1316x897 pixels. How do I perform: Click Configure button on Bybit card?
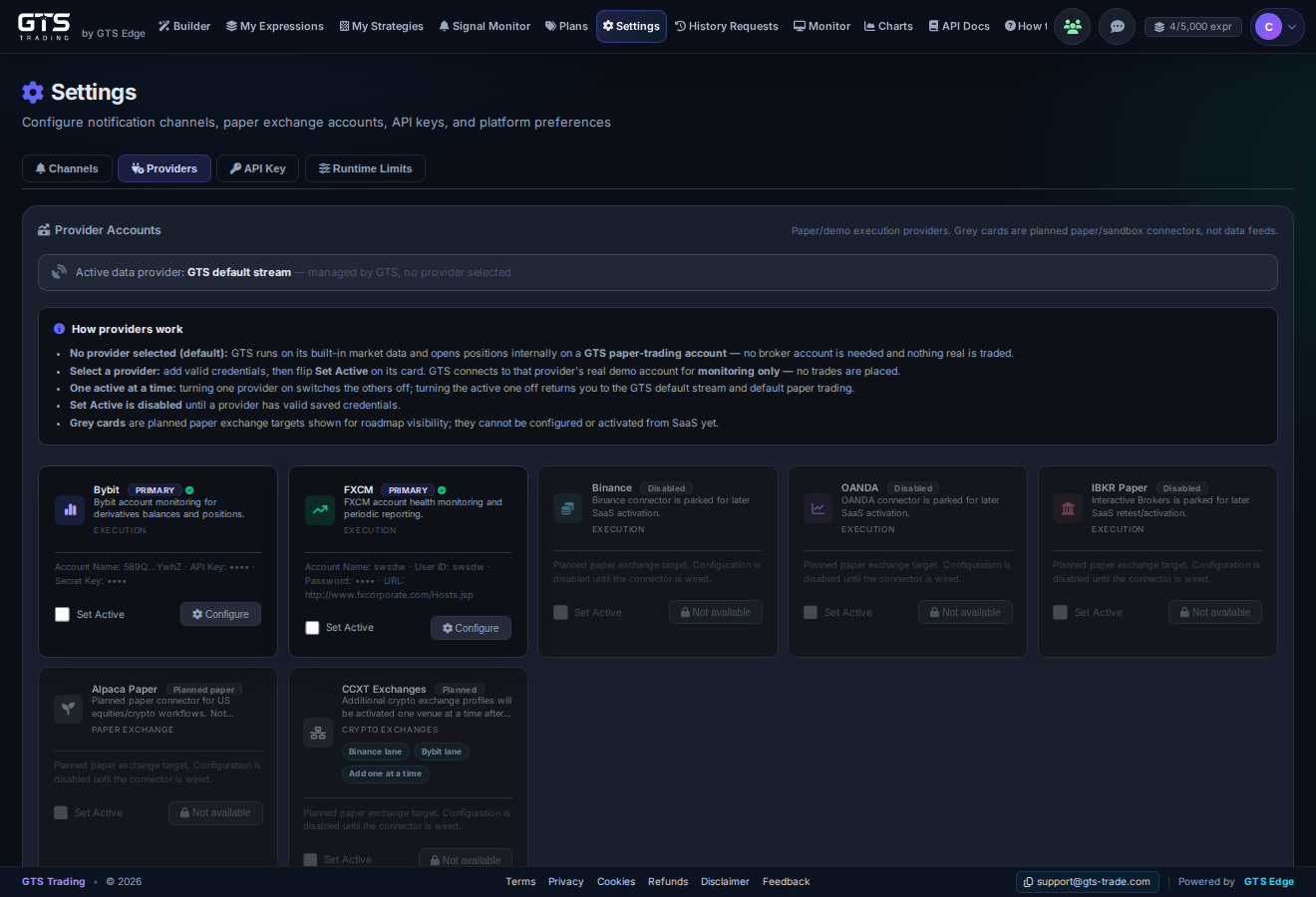click(x=220, y=615)
